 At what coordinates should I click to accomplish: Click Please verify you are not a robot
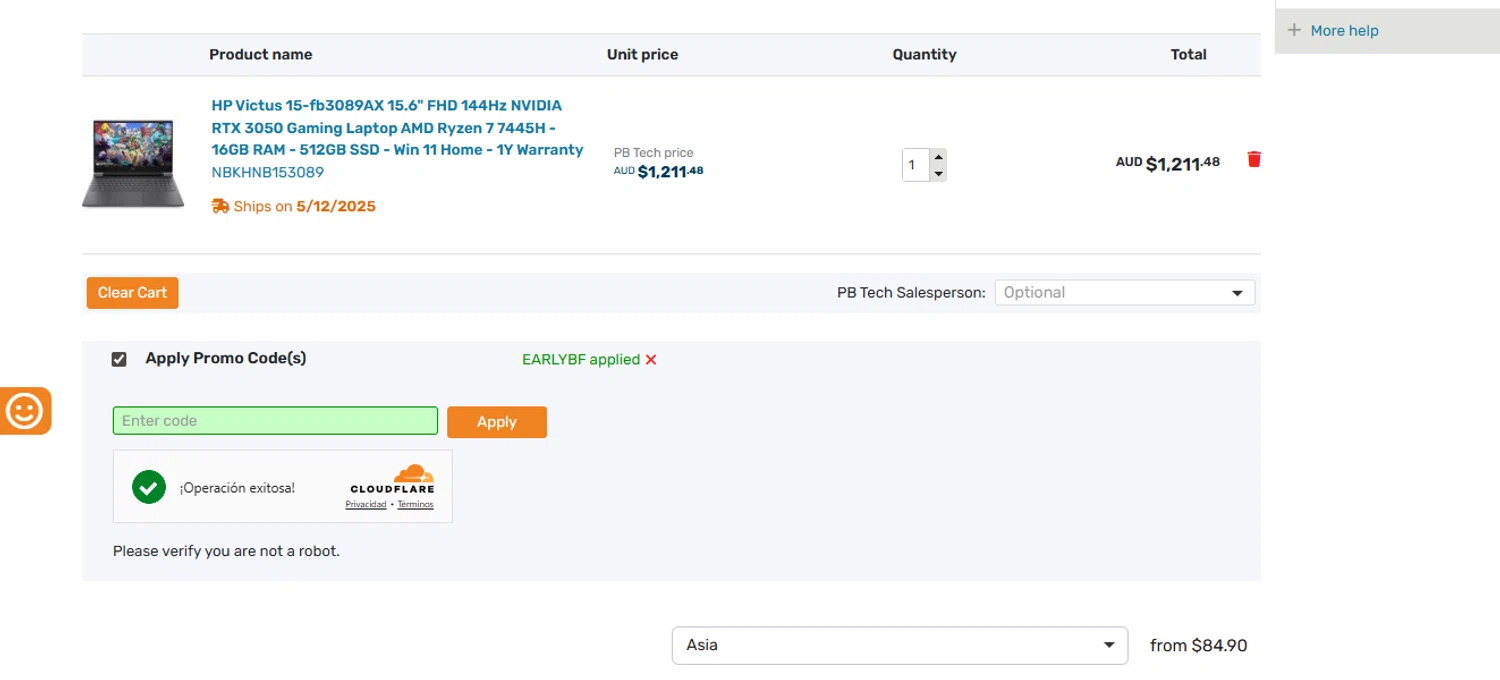coord(226,551)
